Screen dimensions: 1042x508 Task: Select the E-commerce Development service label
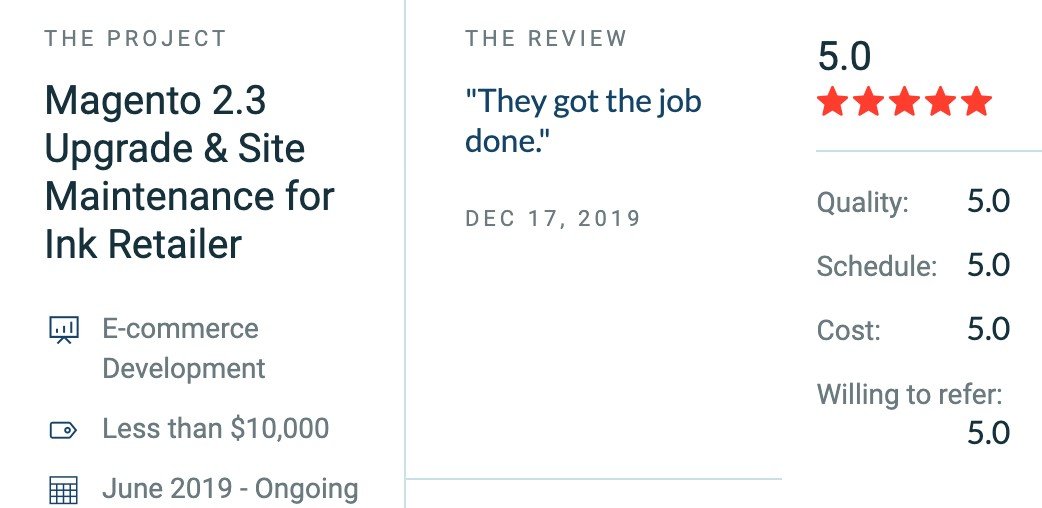(x=183, y=348)
